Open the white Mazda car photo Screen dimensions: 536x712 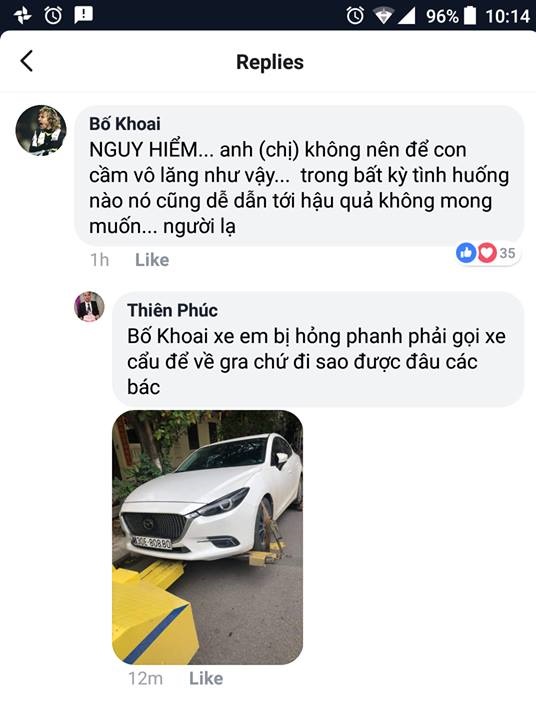208,537
